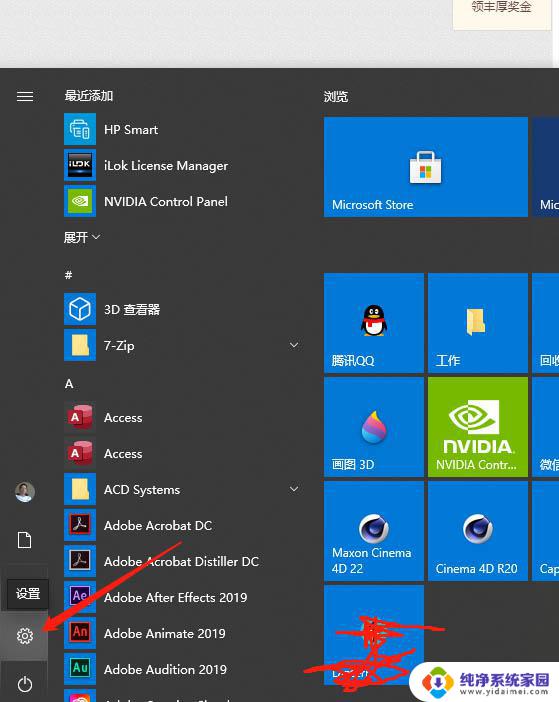Click the # alphabet group header
This screenshot has width=559, height=702.
click(68, 274)
